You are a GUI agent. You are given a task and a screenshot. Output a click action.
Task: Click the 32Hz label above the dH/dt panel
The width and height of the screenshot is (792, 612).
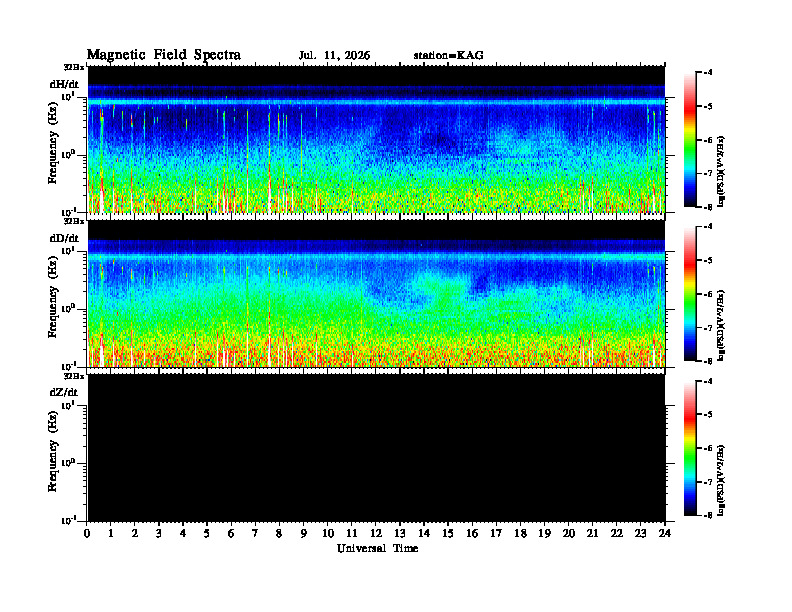(74, 67)
